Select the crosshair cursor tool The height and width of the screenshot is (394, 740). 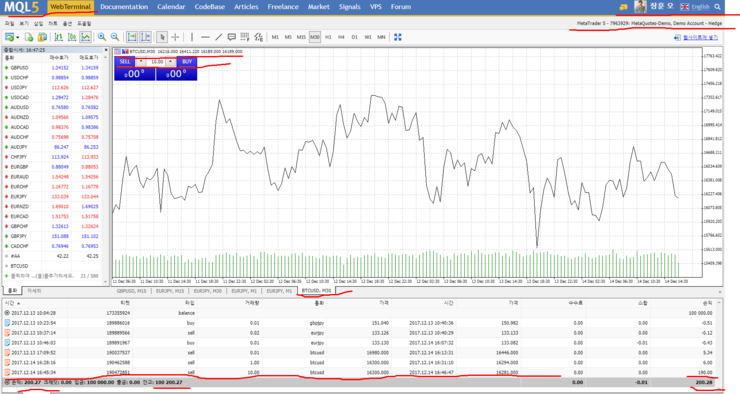(x=175, y=37)
